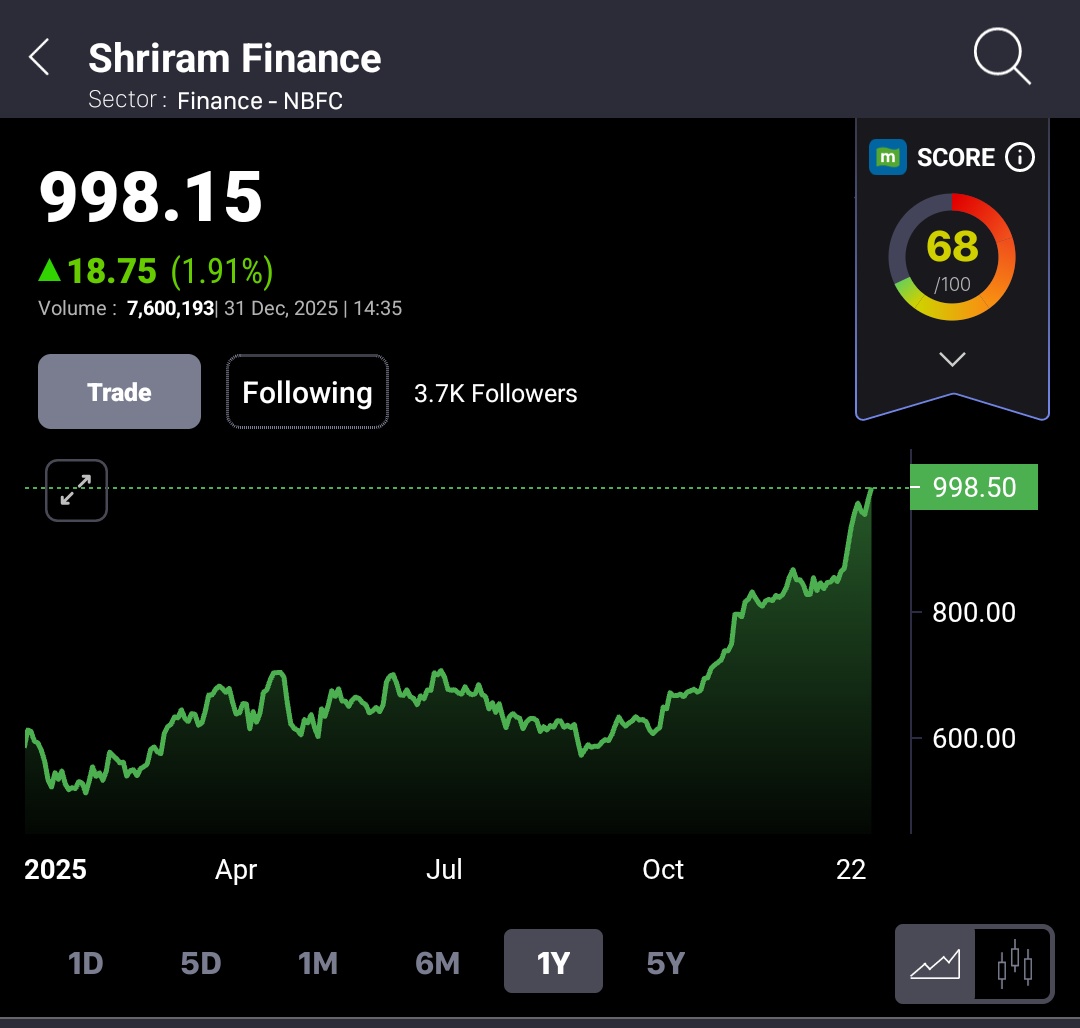Tap the Trade button

pos(119,392)
